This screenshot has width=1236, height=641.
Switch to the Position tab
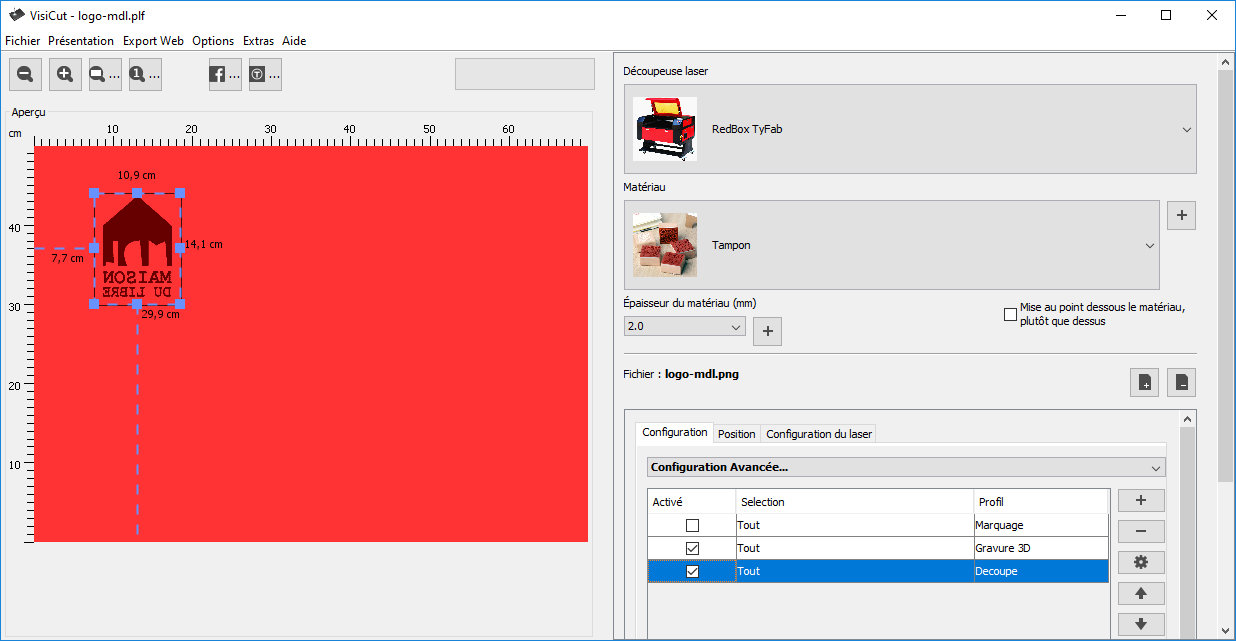[736, 434]
